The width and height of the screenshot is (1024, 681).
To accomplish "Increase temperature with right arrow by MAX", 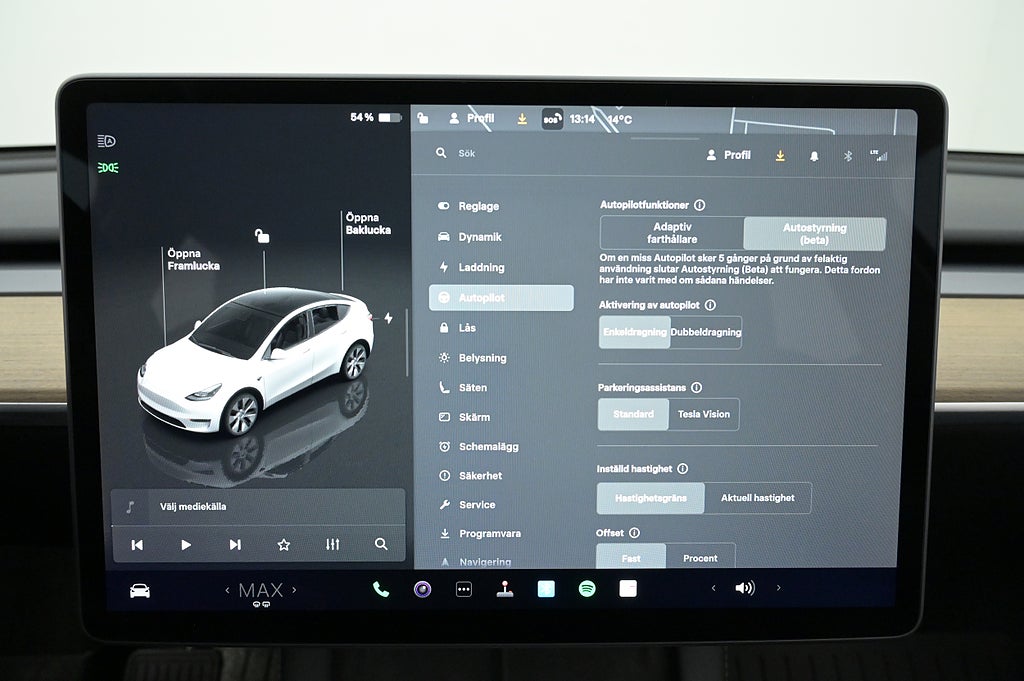I will 293,590.
